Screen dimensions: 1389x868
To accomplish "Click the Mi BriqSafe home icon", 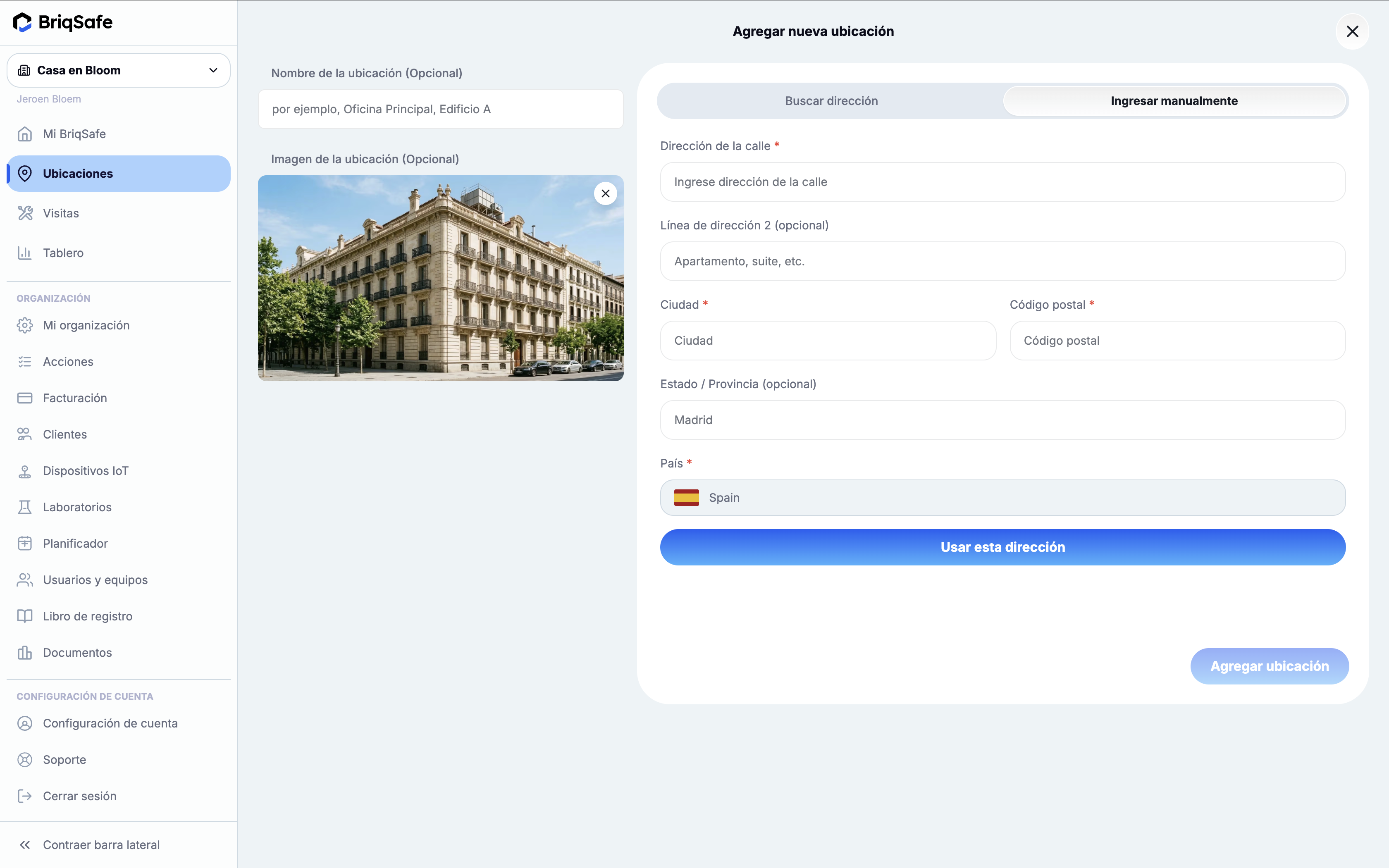I will [25, 134].
